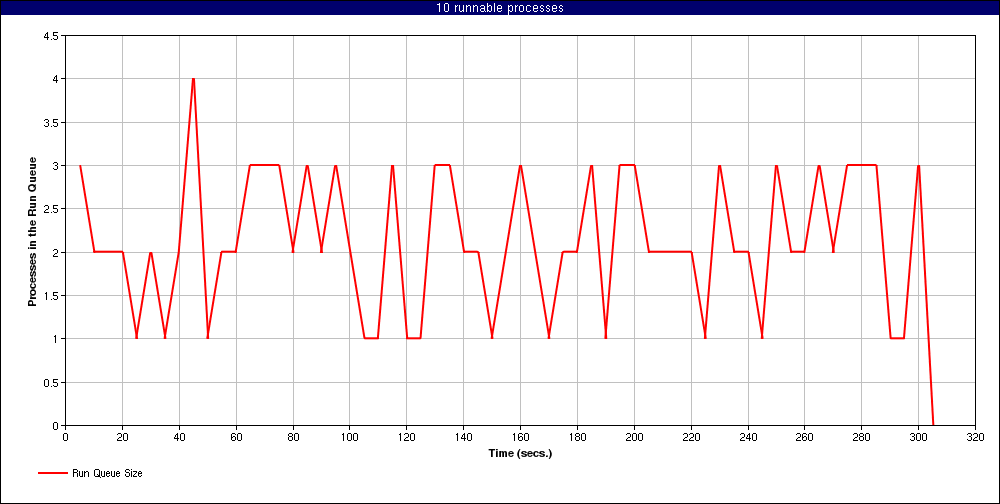This screenshot has height=504, width=1000.
Task: Click the x-axis label '200'
Action: 634,437
